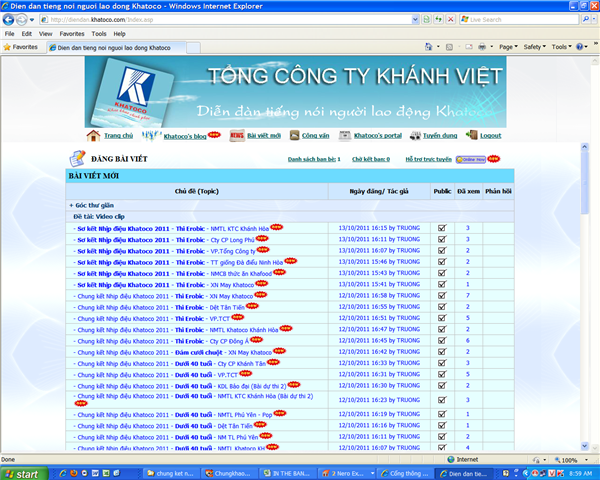600x480 pixels.
Task: Toggle Public checkbox for Dệt Tân Tiến Erobic row
Action: (x=442, y=307)
